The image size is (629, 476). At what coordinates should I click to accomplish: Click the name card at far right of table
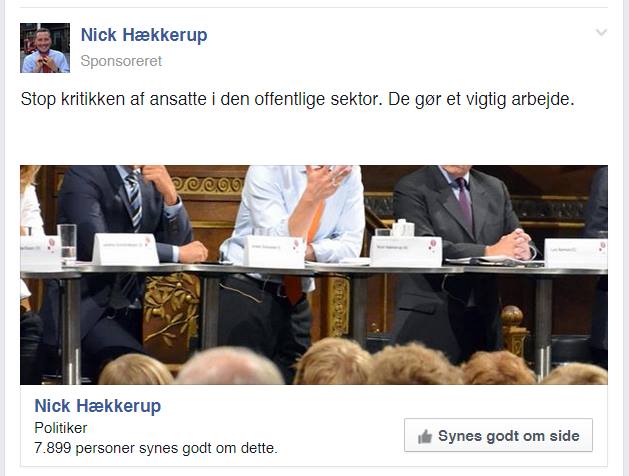tap(576, 253)
